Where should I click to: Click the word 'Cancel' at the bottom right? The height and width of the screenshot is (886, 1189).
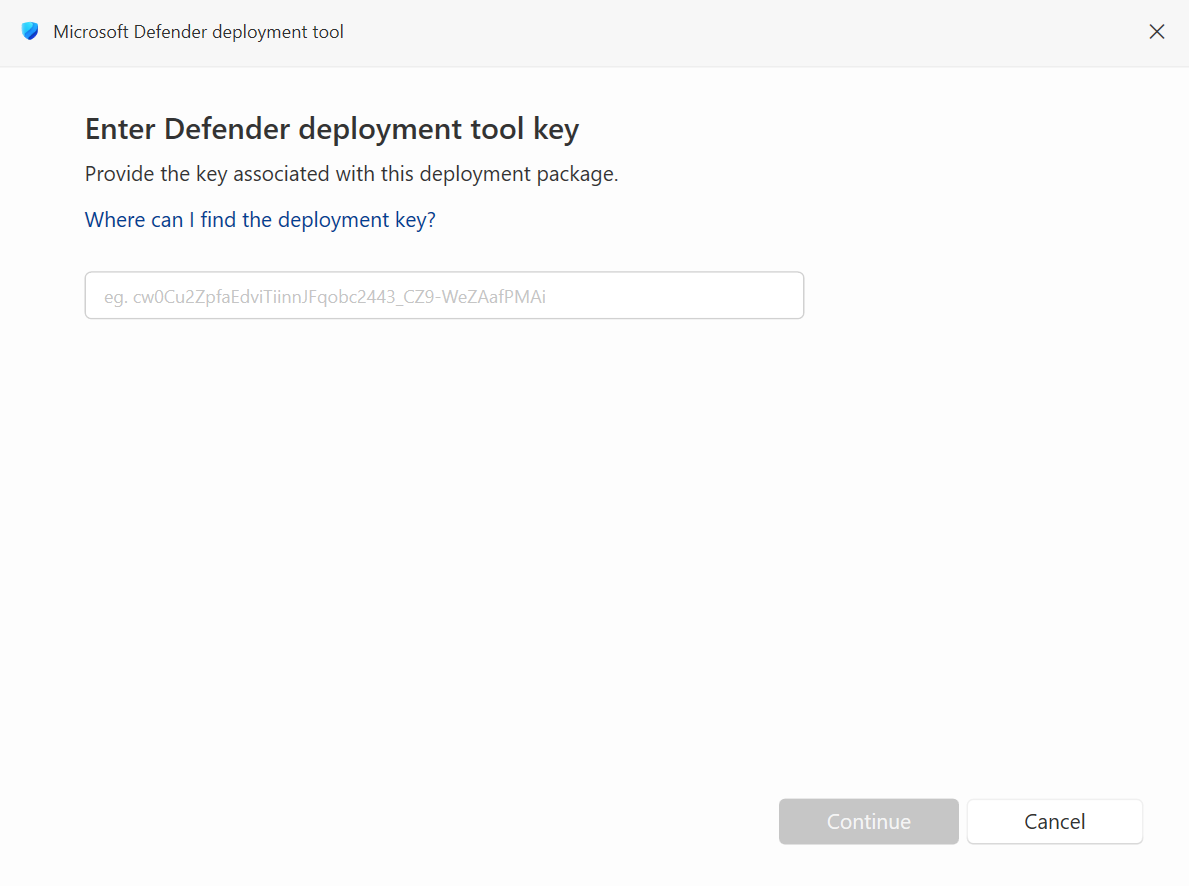[x=1054, y=822]
